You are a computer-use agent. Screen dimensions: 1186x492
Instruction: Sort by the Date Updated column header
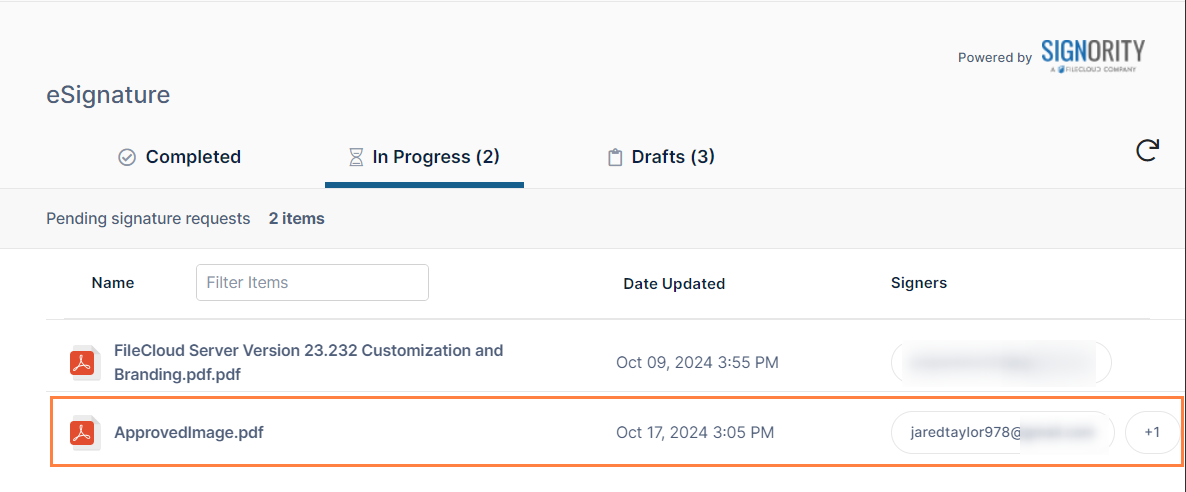tap(674, 284)
